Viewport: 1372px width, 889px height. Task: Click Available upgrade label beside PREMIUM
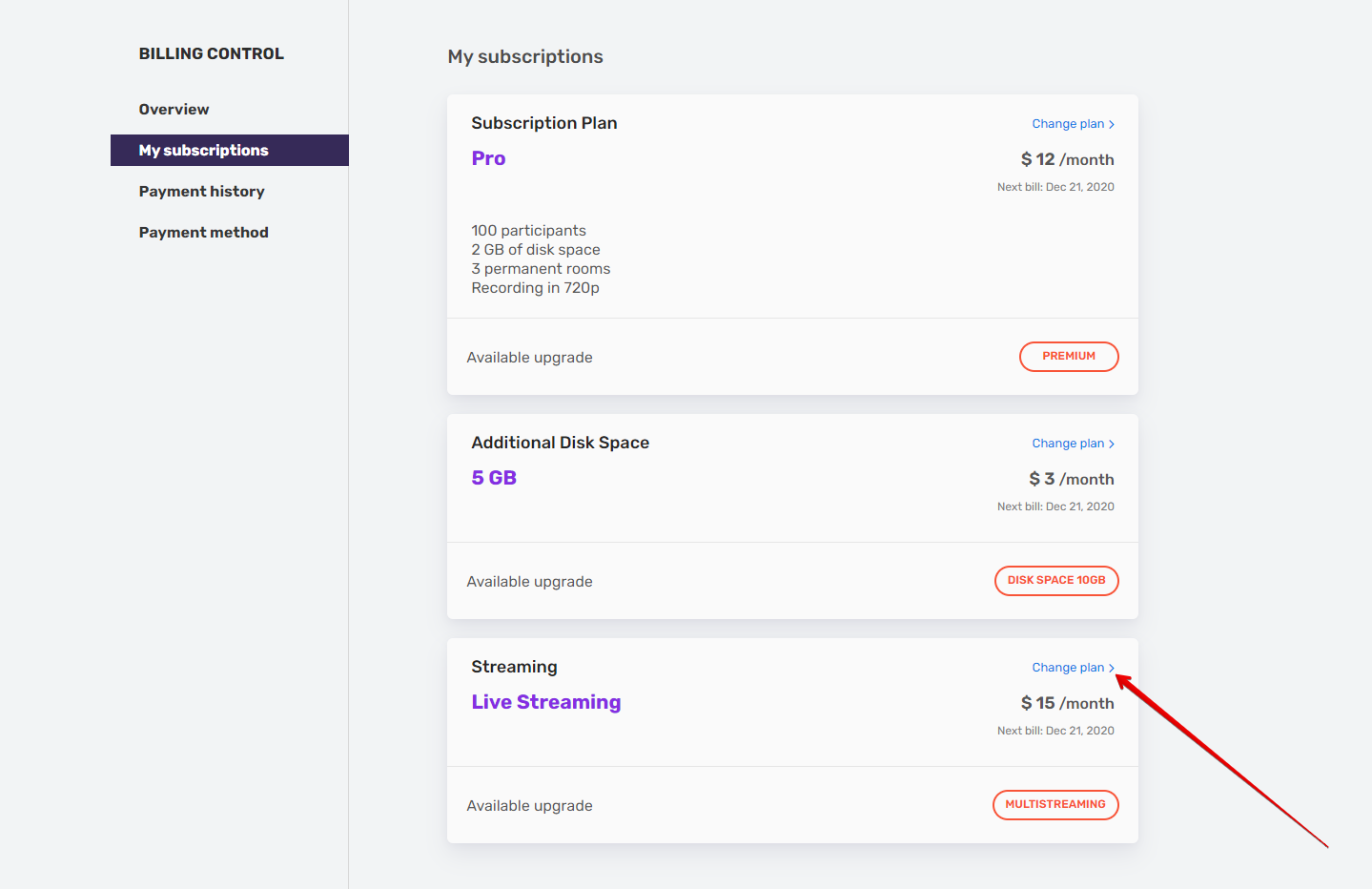pyautogui.click(x=529, y=358)
